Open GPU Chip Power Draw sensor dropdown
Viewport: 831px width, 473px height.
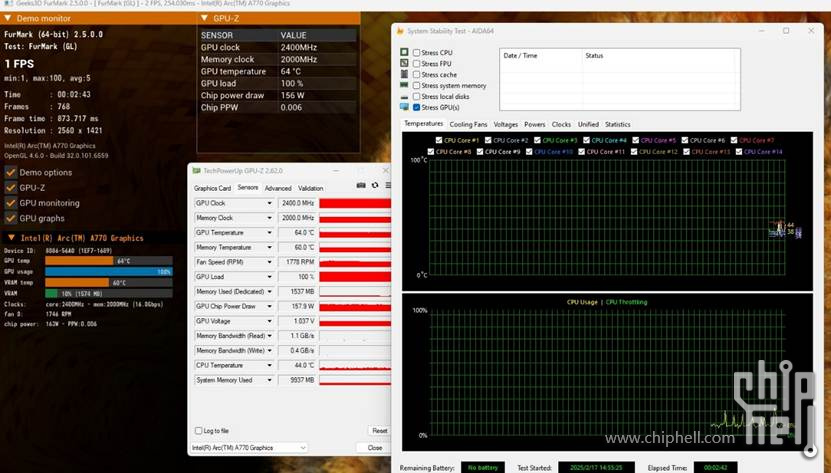pyautogui.click(x=269, y=306)
